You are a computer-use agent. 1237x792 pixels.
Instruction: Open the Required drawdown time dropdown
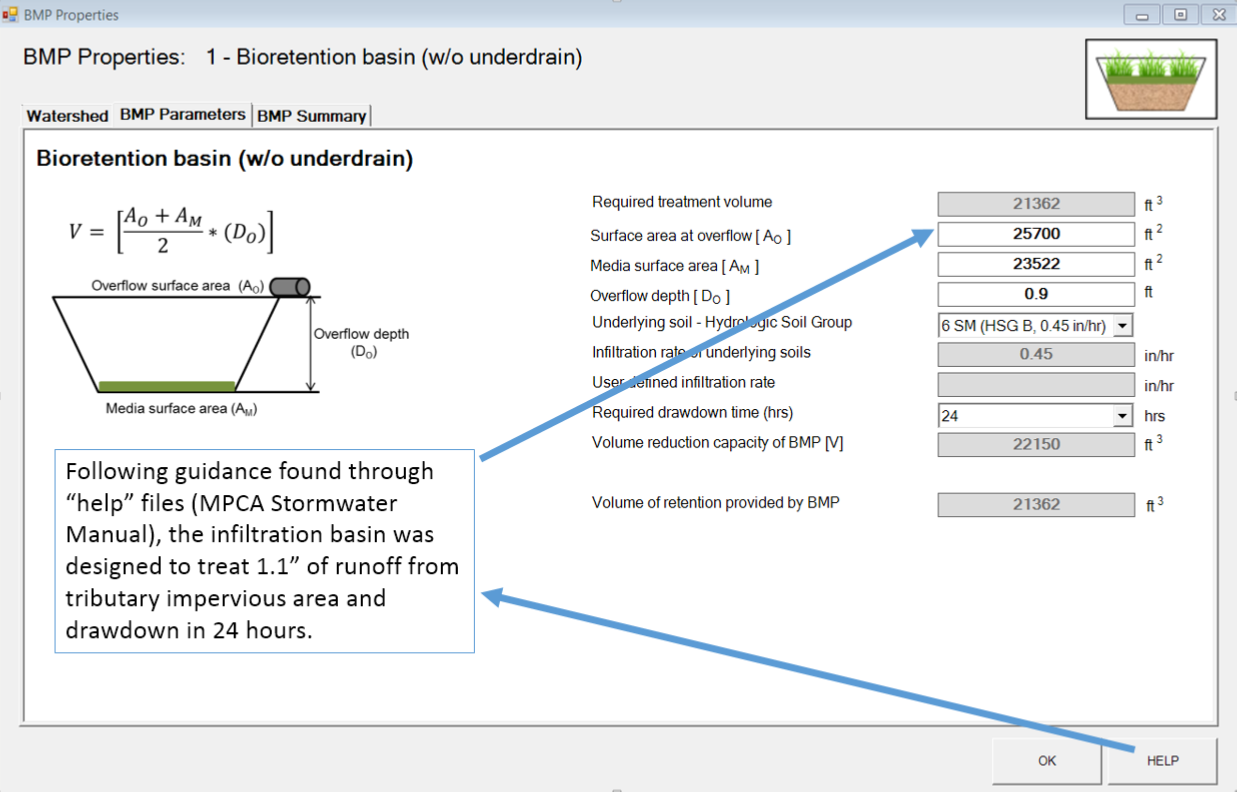click(x=1122, y=416)
